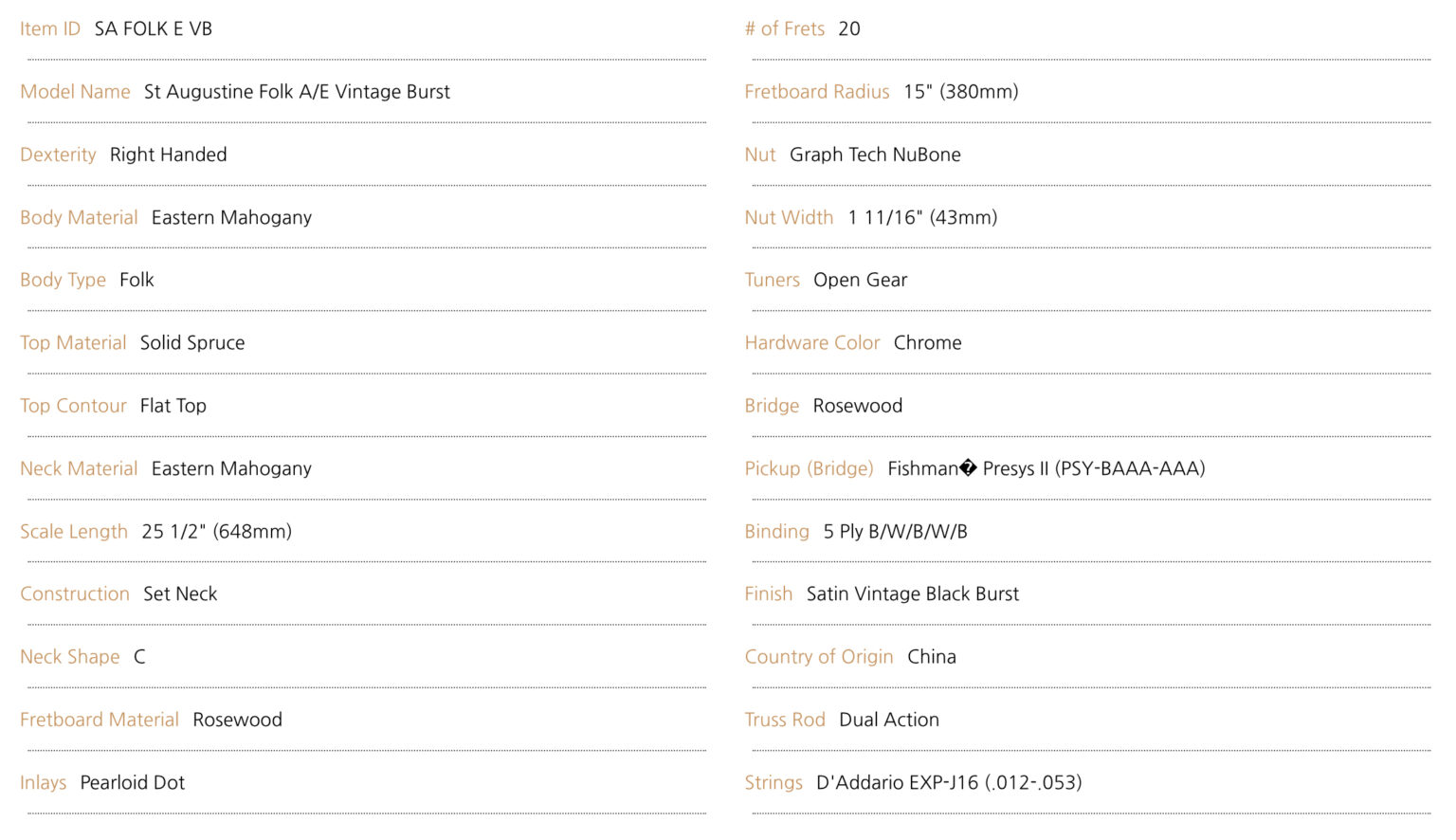Click the Inlays value Pearloid Dot

click(x=132, y=783)
